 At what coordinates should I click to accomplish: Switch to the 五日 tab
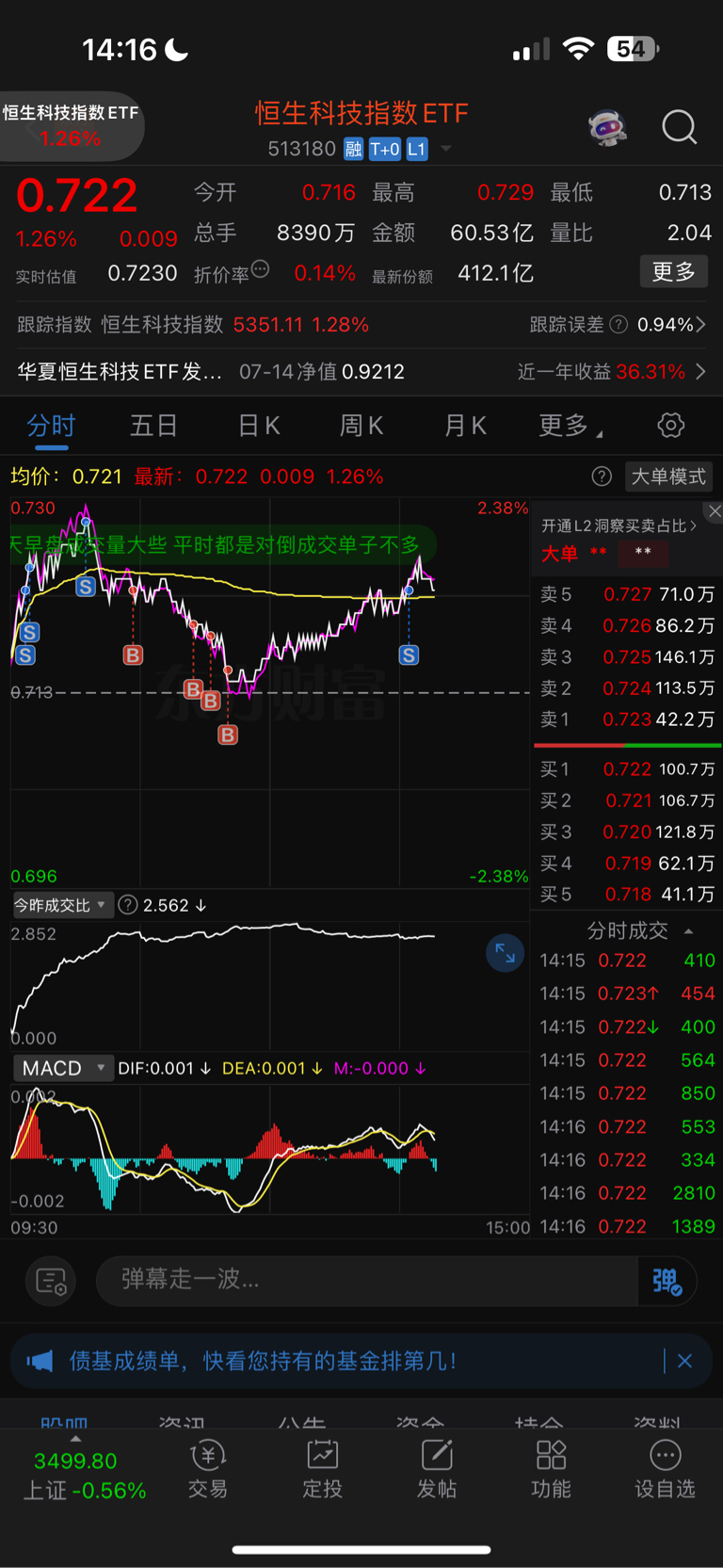click(x=153, y=426)
